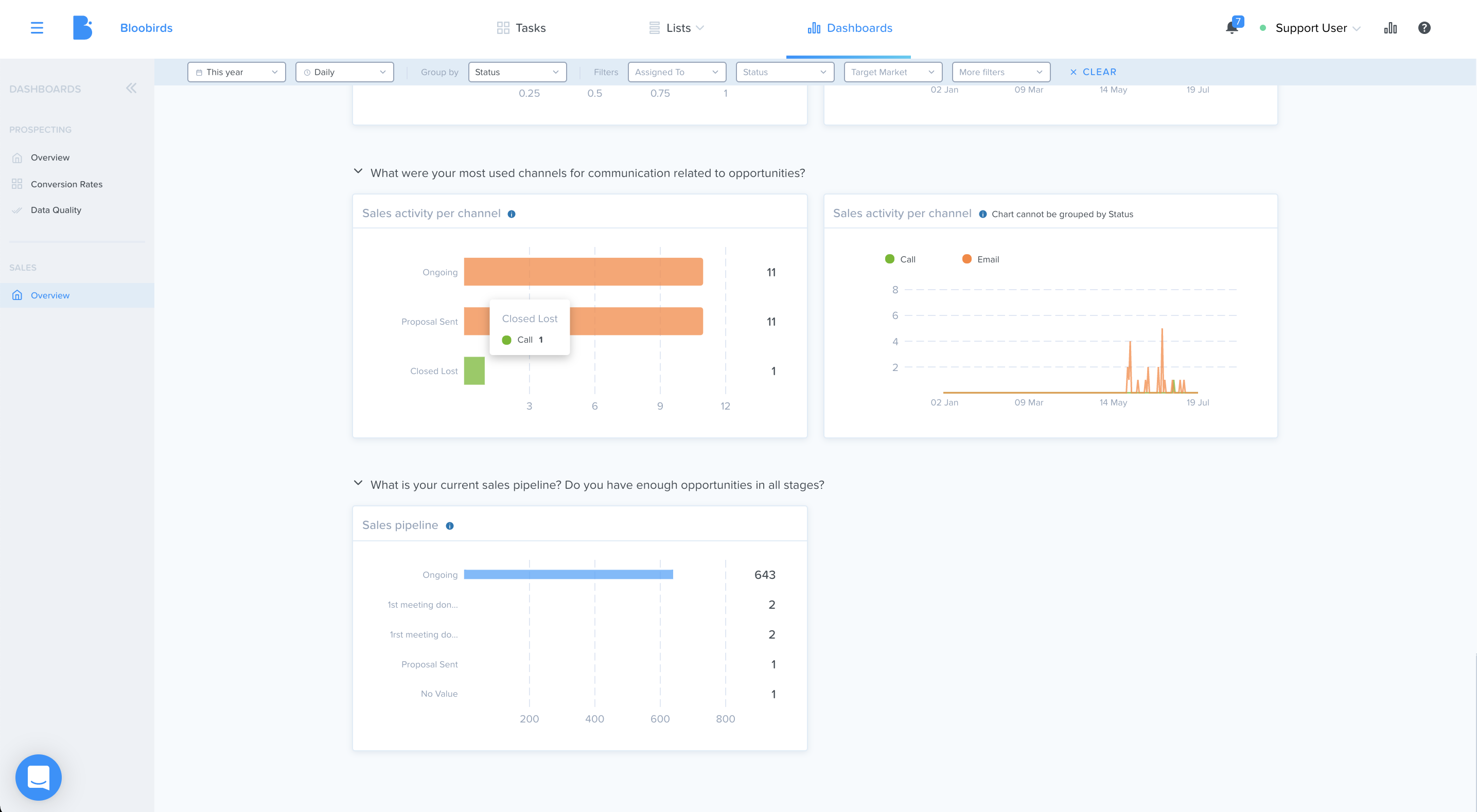Click the Dashboards chart icon
Screen dimensions: 1477x812
coord(814,27)
